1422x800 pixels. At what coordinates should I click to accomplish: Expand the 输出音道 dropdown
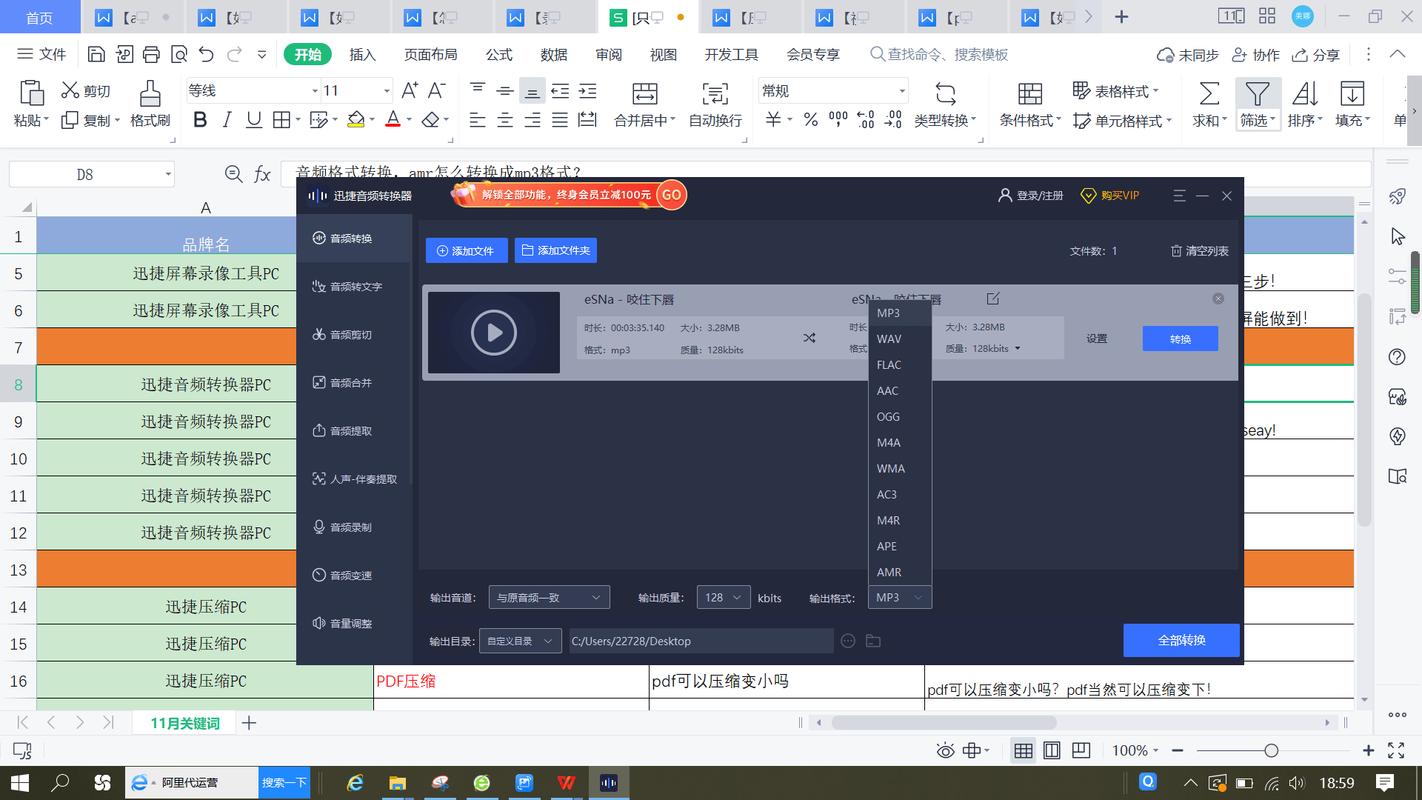[x=549, y=597]
